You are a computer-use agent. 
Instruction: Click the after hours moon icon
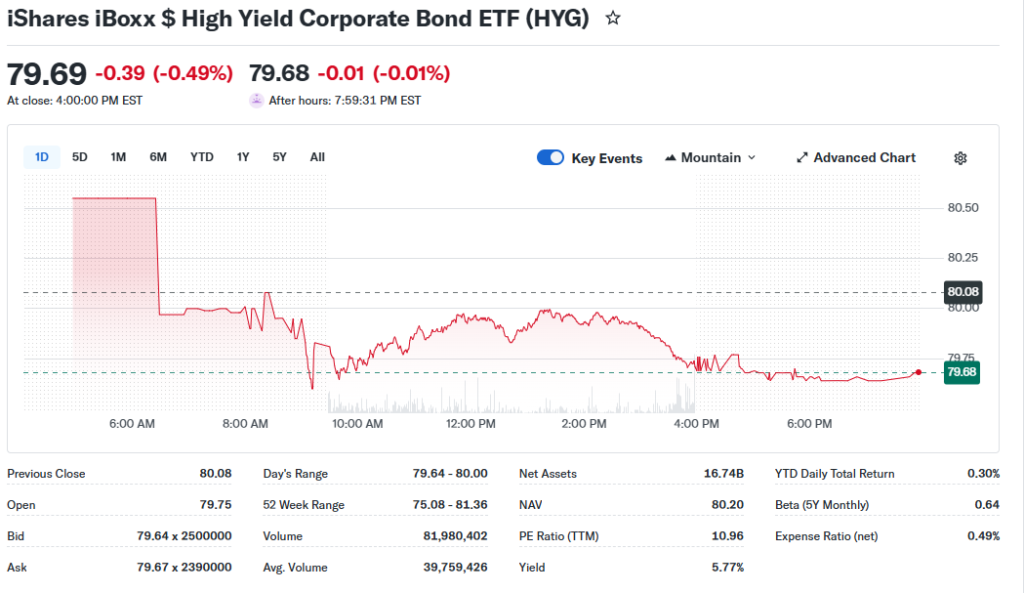256,100
